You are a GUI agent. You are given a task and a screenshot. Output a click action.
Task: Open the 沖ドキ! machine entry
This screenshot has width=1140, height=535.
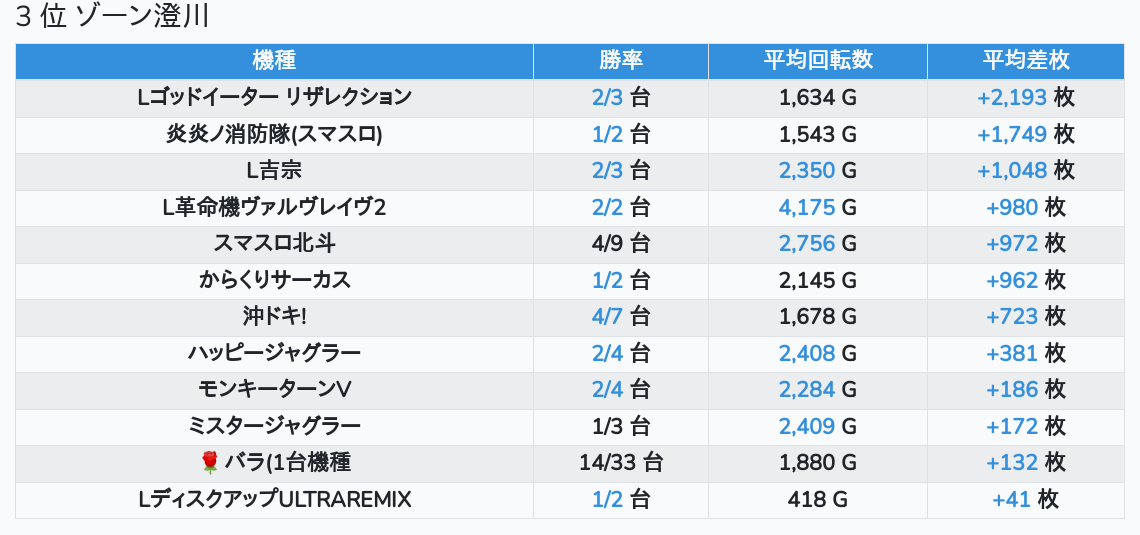point(274,316)
